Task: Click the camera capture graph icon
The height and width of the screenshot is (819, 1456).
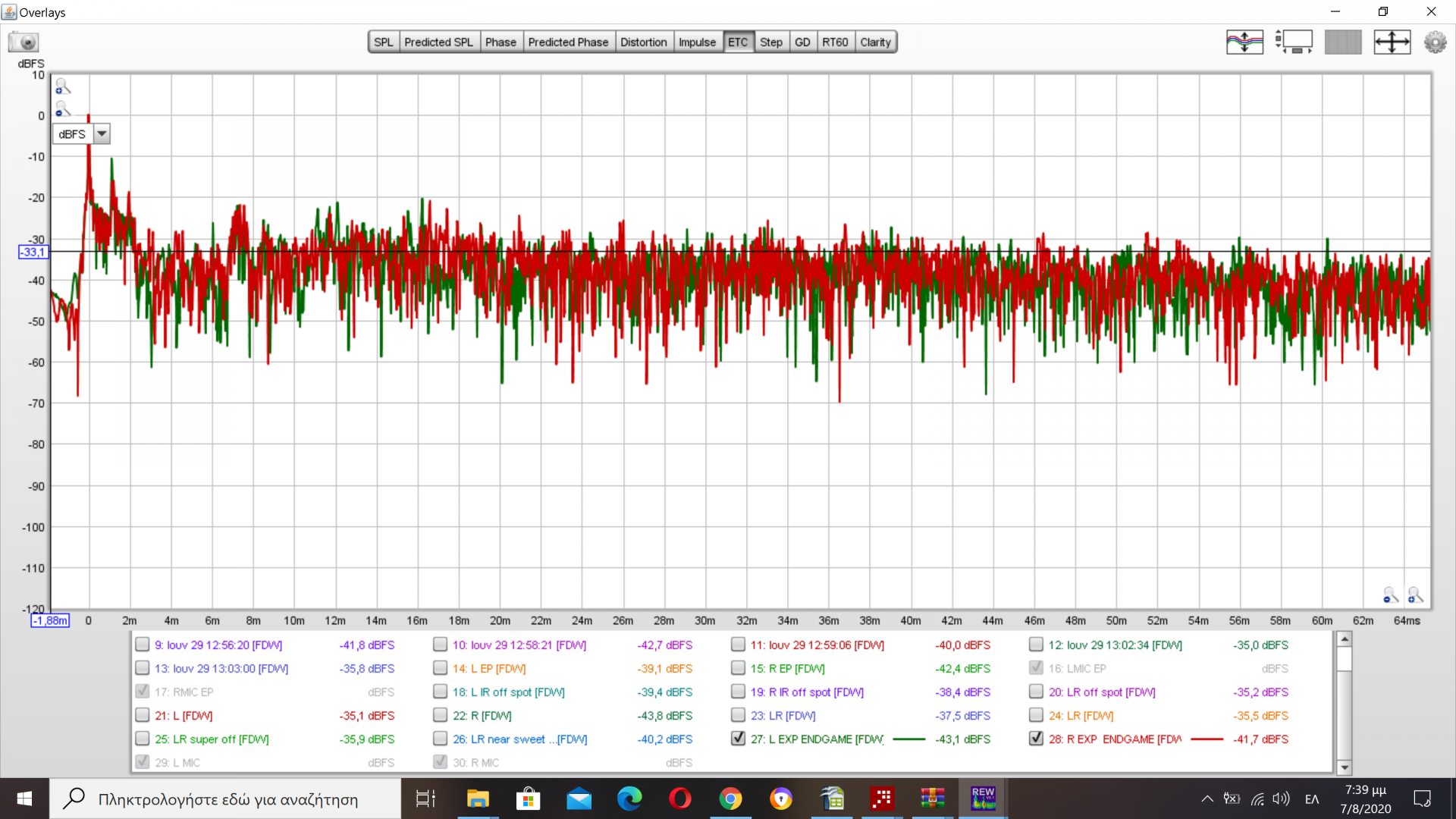Action: pyautogui.click(x=24, y=42)
